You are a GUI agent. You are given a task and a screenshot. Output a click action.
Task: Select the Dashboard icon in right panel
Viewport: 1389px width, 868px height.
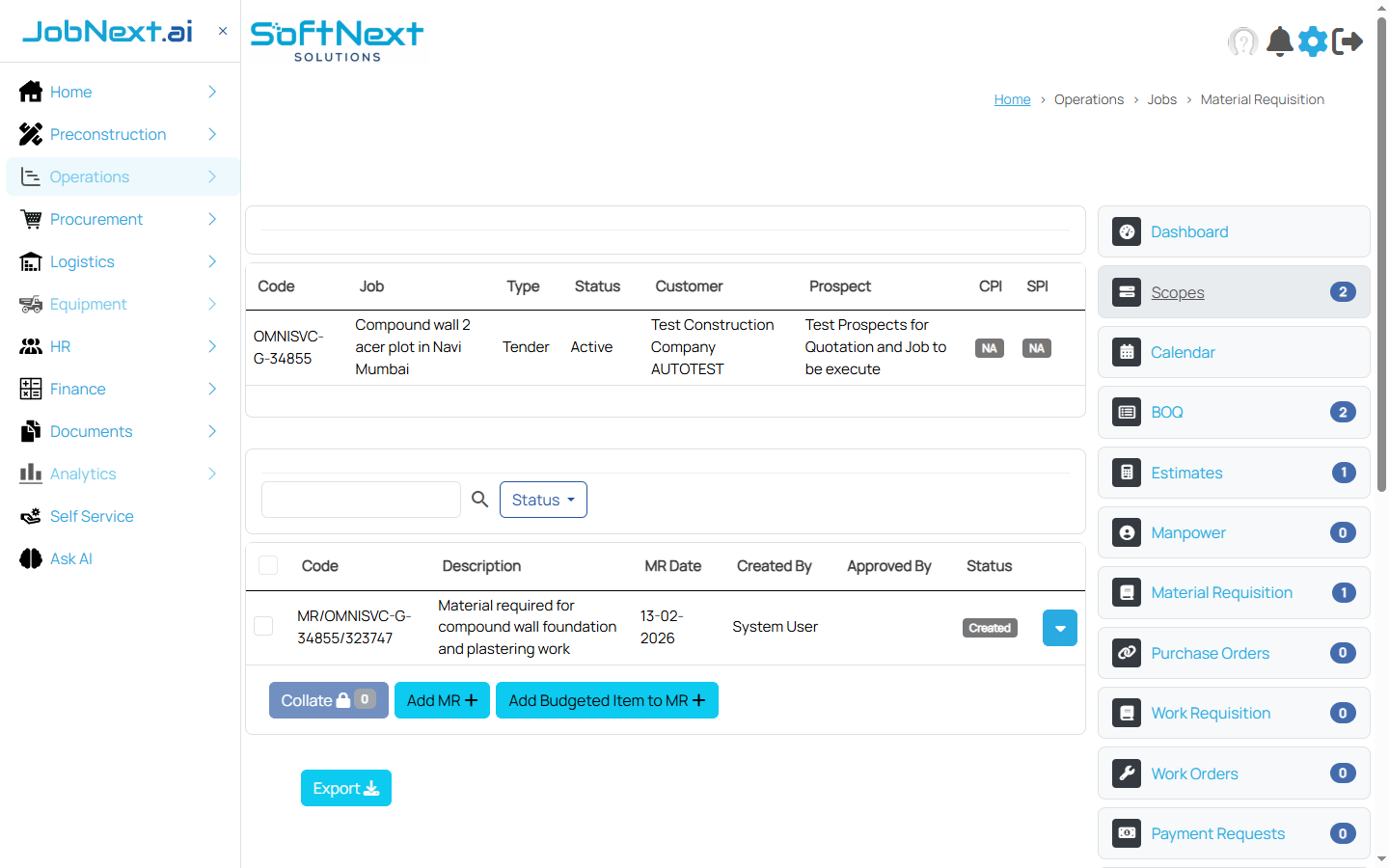1127,231
